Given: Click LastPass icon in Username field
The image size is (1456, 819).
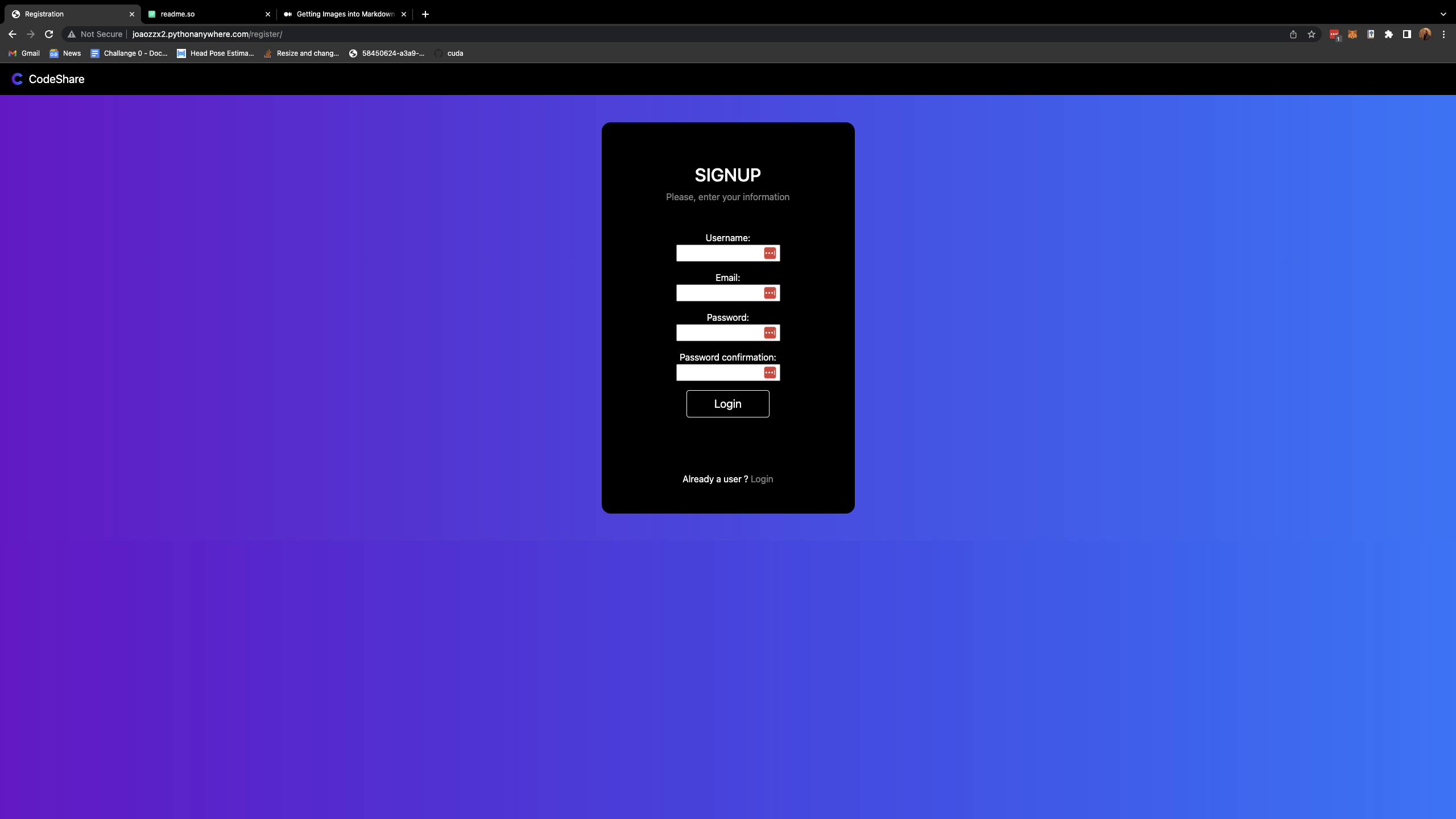Looking at the screenshot, I should point(770,253).
